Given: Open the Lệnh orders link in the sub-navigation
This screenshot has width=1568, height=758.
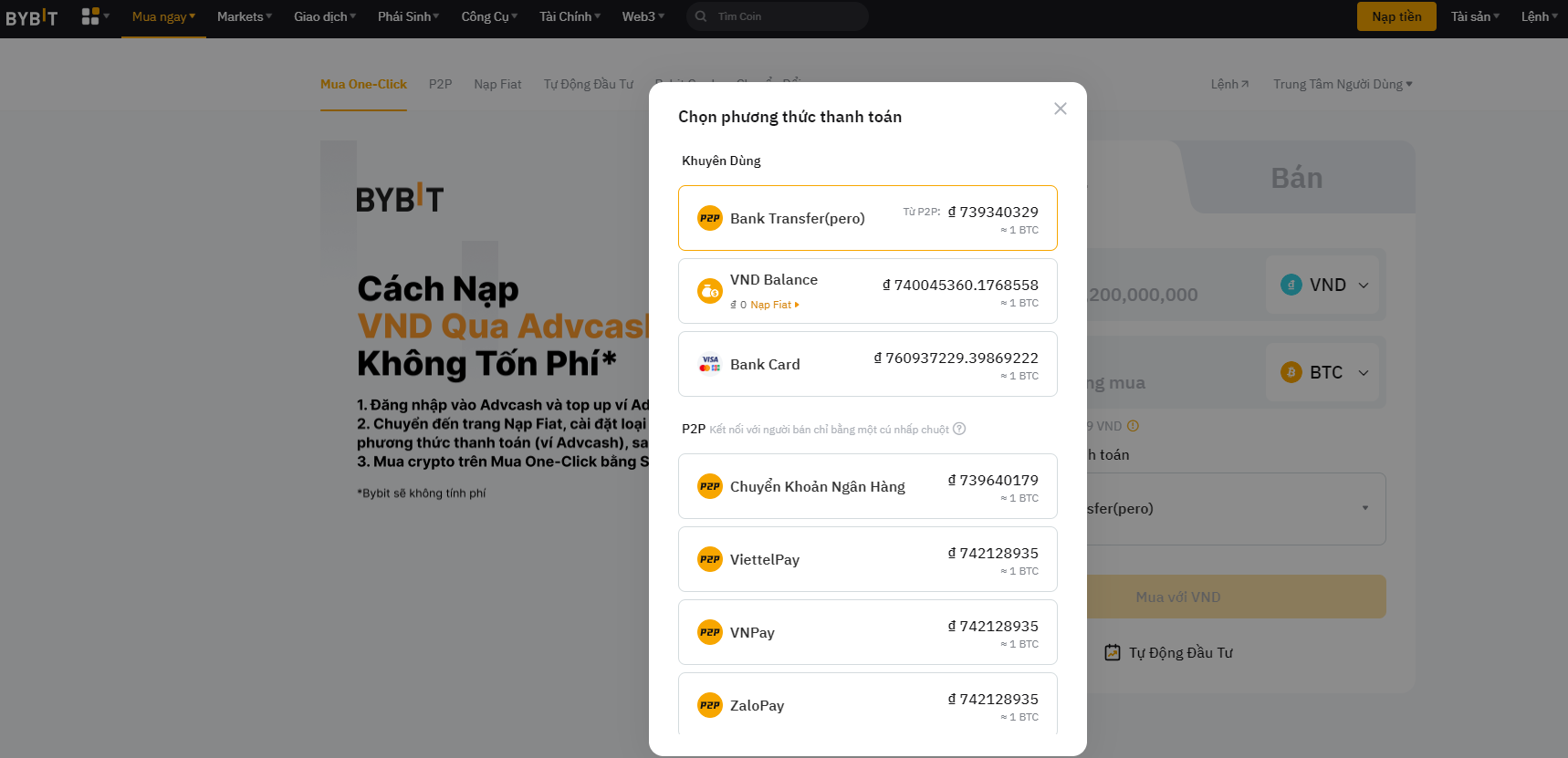Looking at the screenshot, I should pyautogui.click(x=1229, y=84).
